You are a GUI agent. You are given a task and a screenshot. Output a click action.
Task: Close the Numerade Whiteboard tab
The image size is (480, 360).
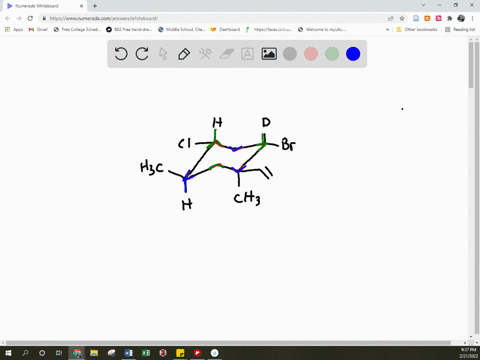[81, 6]
